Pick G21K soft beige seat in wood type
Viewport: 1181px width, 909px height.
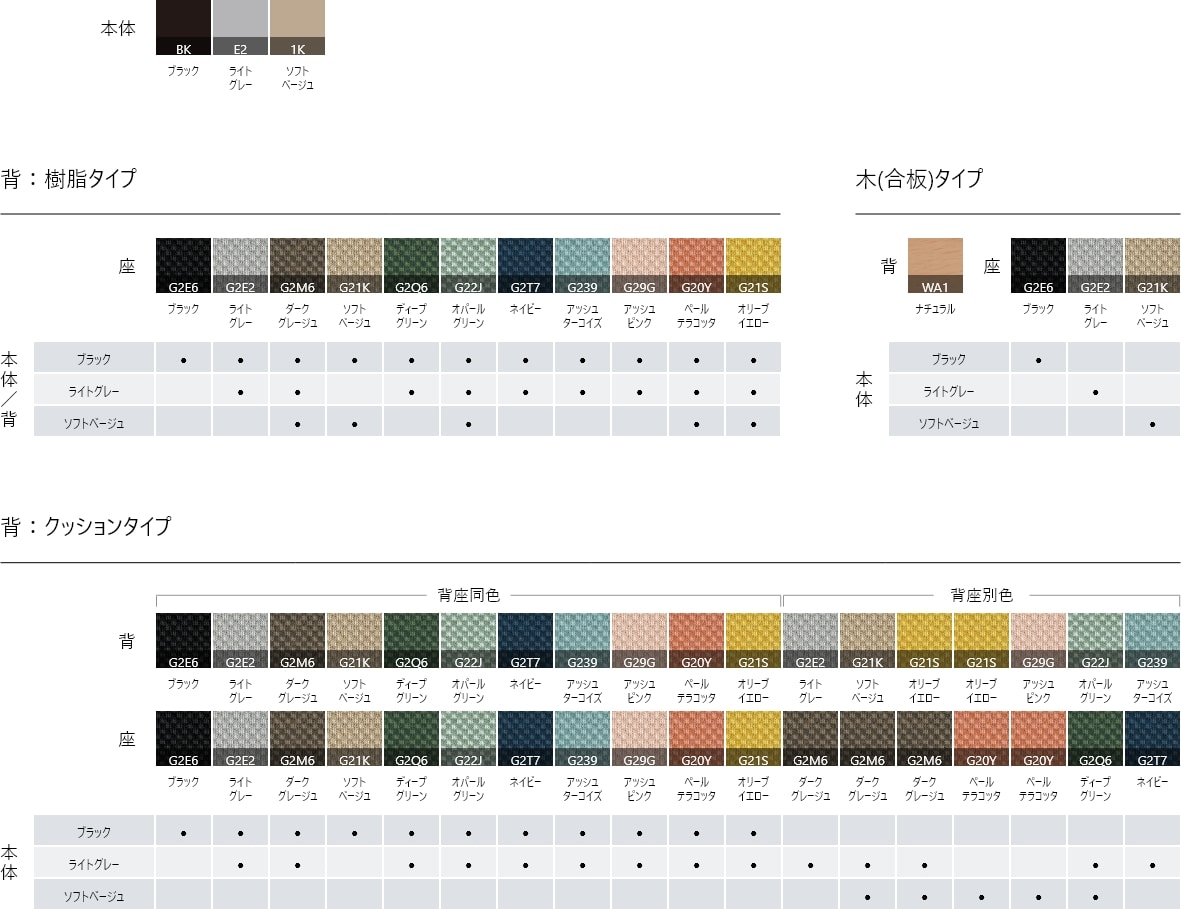click(x=1152, y=266)
